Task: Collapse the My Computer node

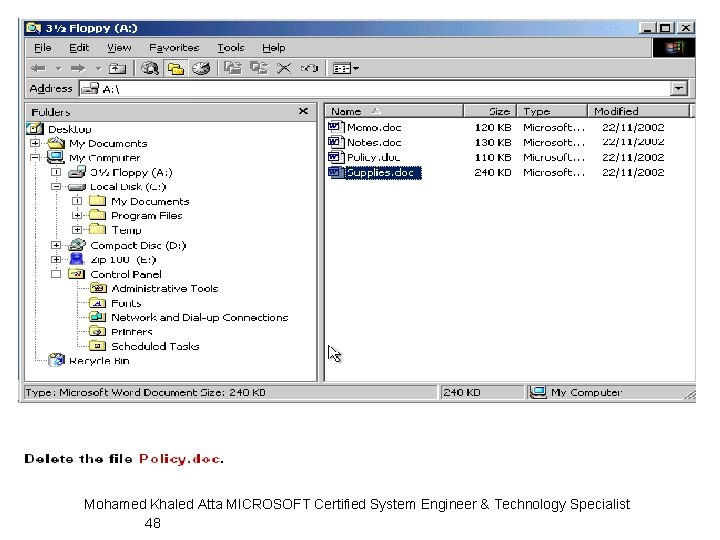Action: 35,158
